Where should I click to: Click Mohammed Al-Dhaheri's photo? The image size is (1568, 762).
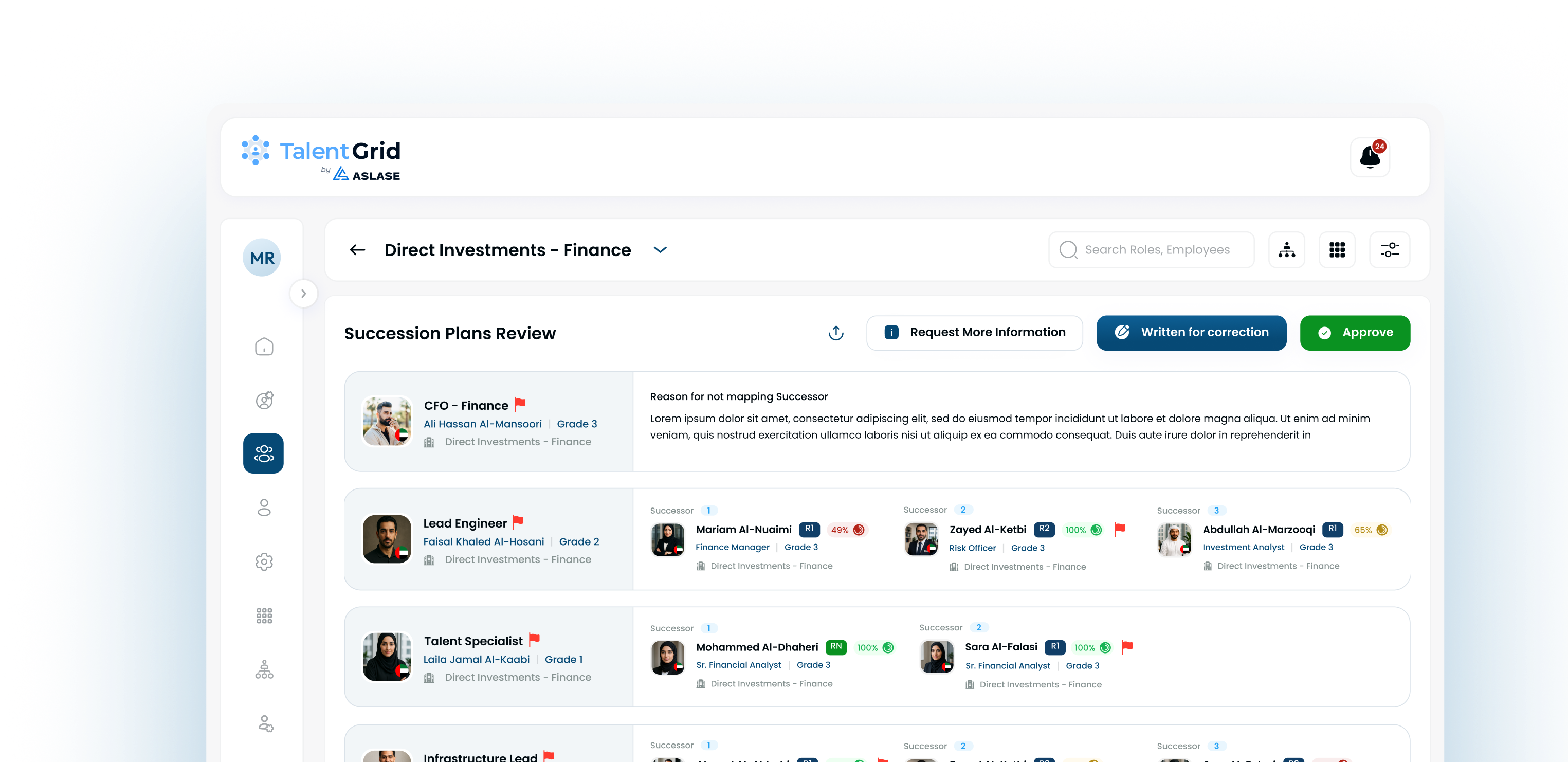pyautogui.click(x=668, y=658)
